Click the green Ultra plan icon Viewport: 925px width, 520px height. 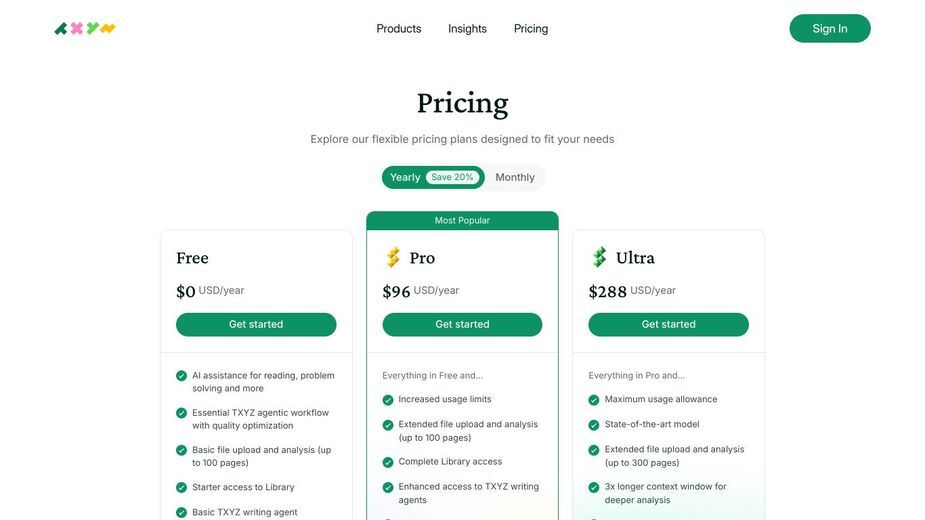[599, 257]
